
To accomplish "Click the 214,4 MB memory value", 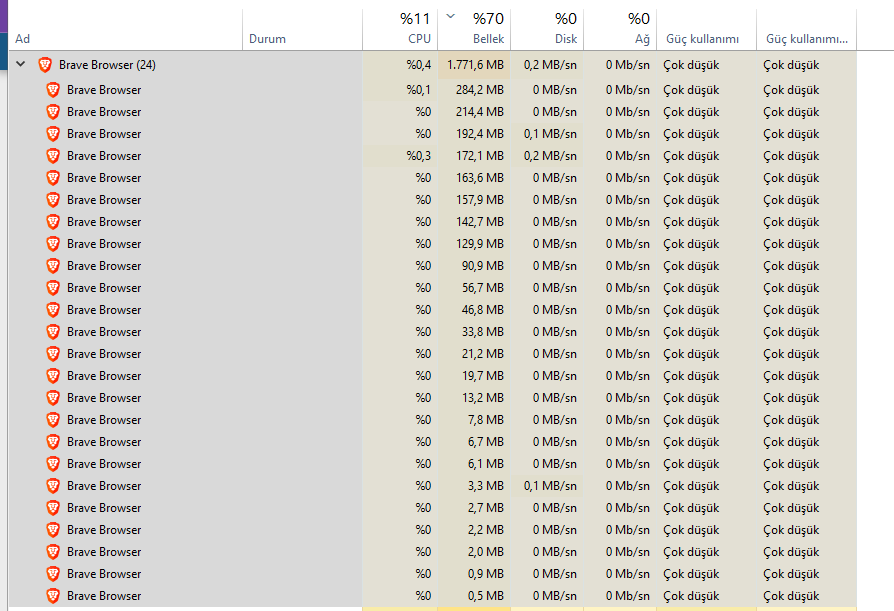I will pos(479,112).
